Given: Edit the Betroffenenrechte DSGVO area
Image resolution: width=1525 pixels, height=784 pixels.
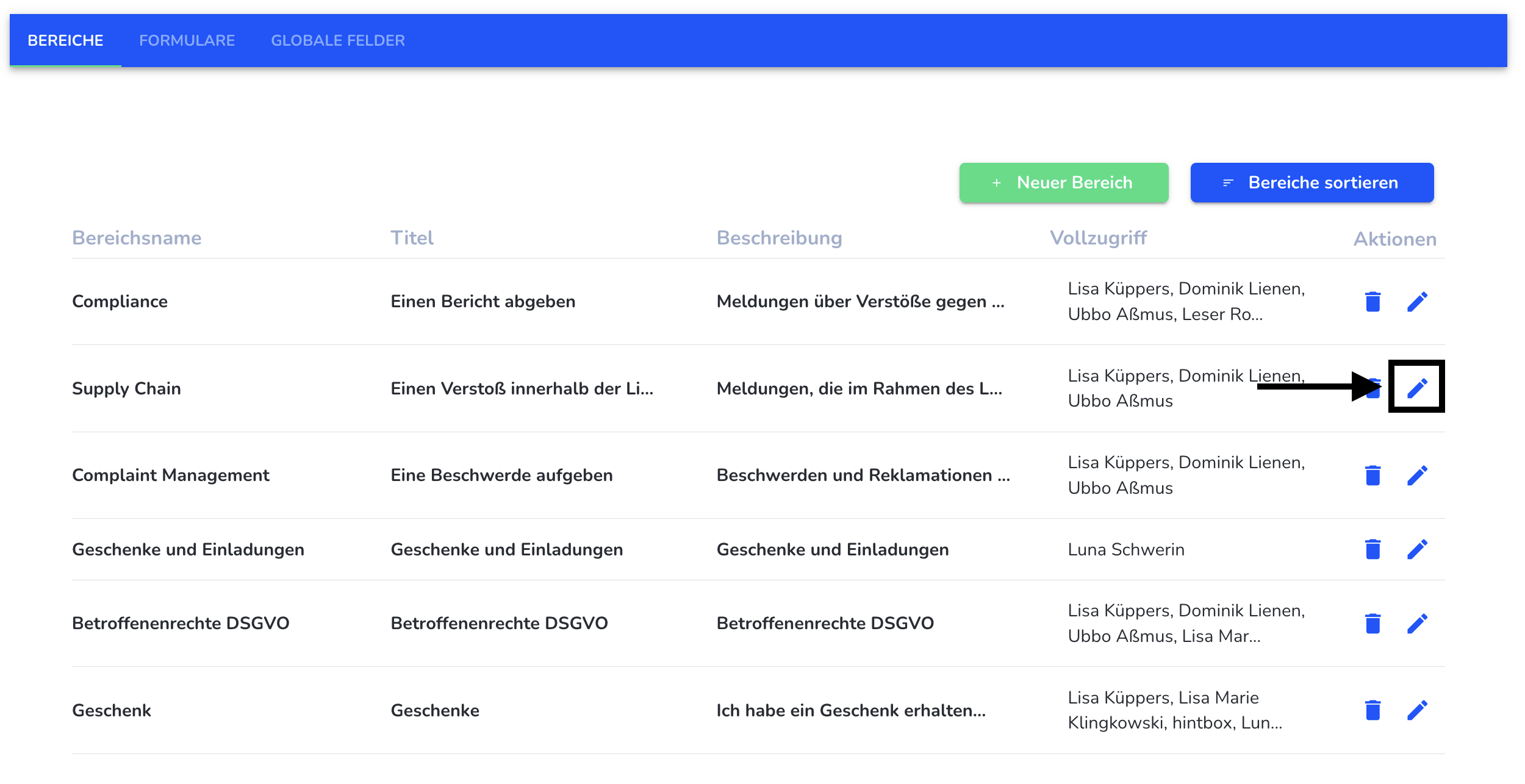Looking at the screenshot, I should click(x=1417, y=624).
